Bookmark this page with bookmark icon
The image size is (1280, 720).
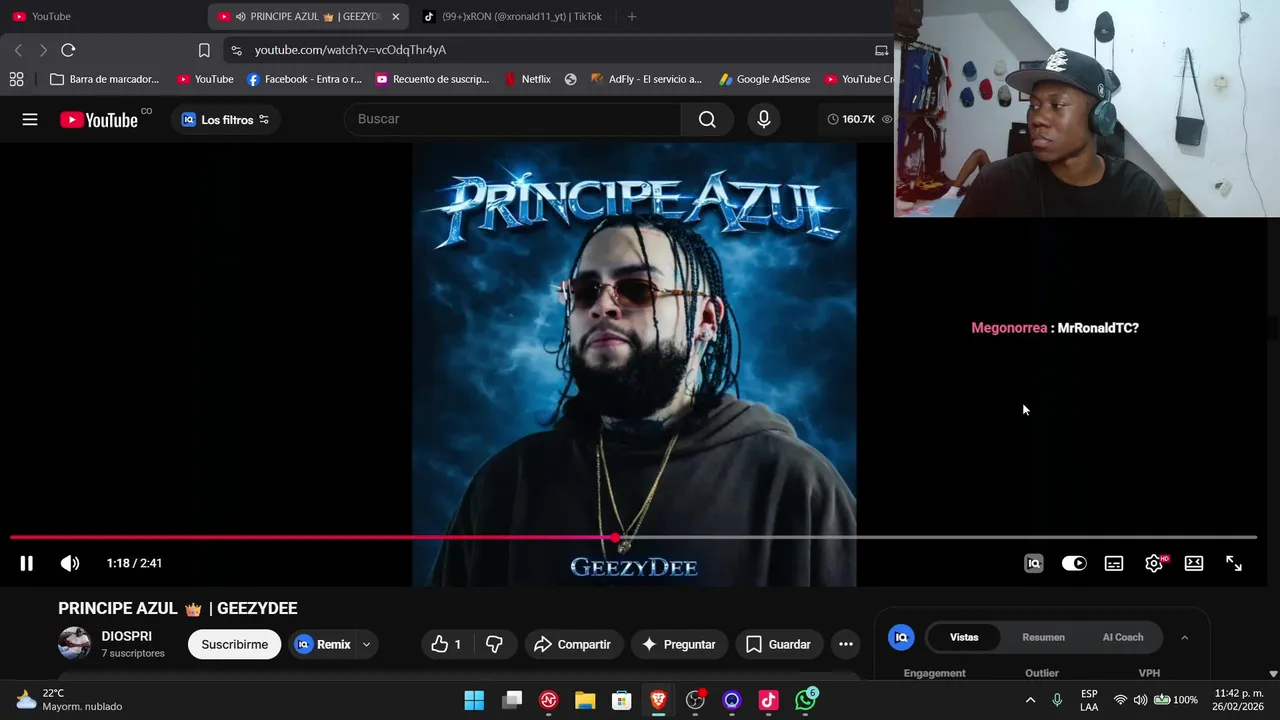click(x=204, y=50)
